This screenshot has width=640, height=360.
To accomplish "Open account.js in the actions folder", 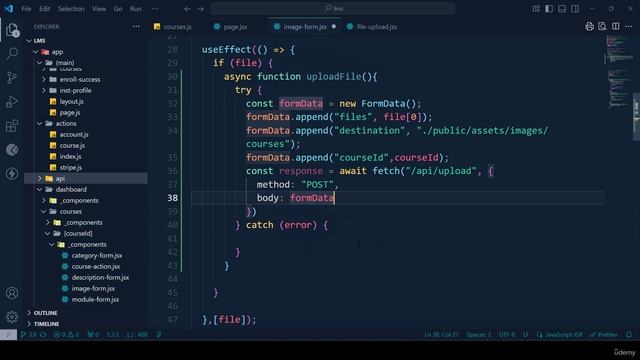I will [x=74, y=134].
